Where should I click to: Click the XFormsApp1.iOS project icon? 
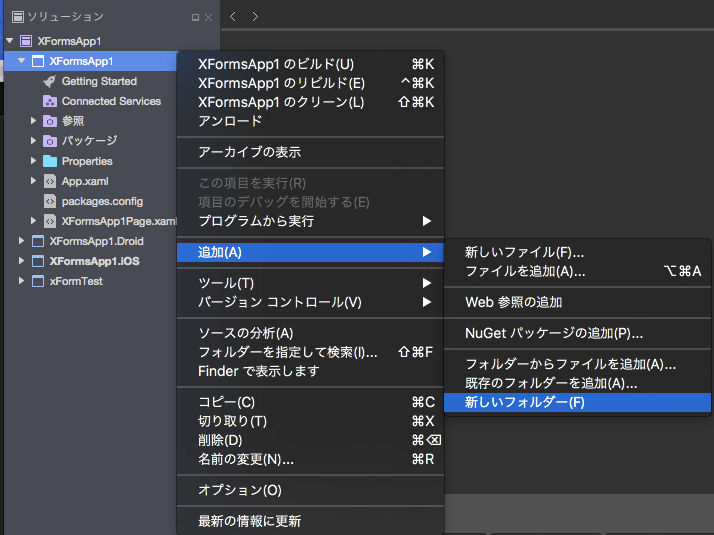38,261
